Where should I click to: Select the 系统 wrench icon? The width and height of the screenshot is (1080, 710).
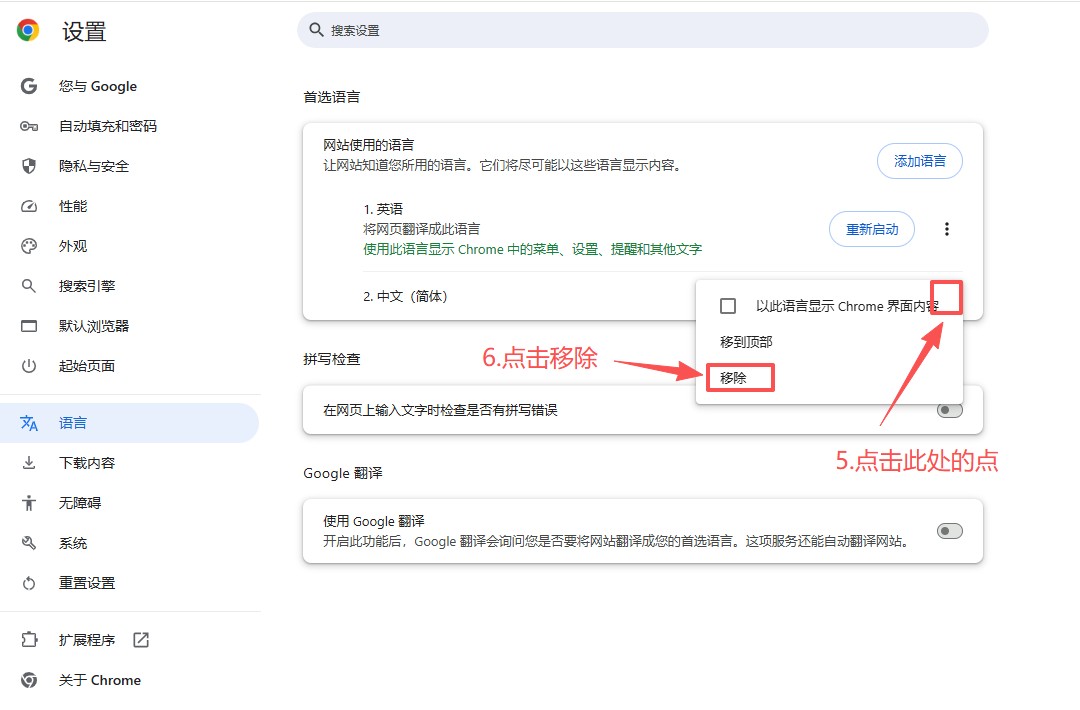click(x=28, y=542)
